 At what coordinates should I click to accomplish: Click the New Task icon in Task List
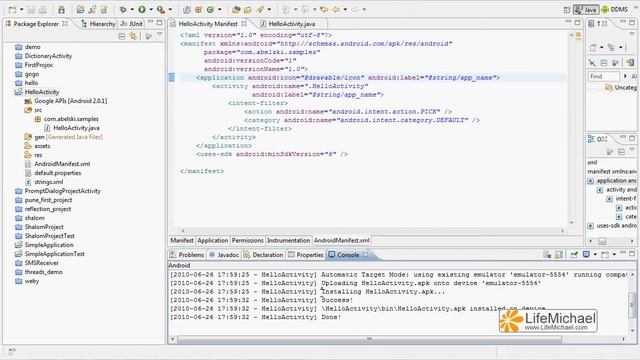click(593, 48)
